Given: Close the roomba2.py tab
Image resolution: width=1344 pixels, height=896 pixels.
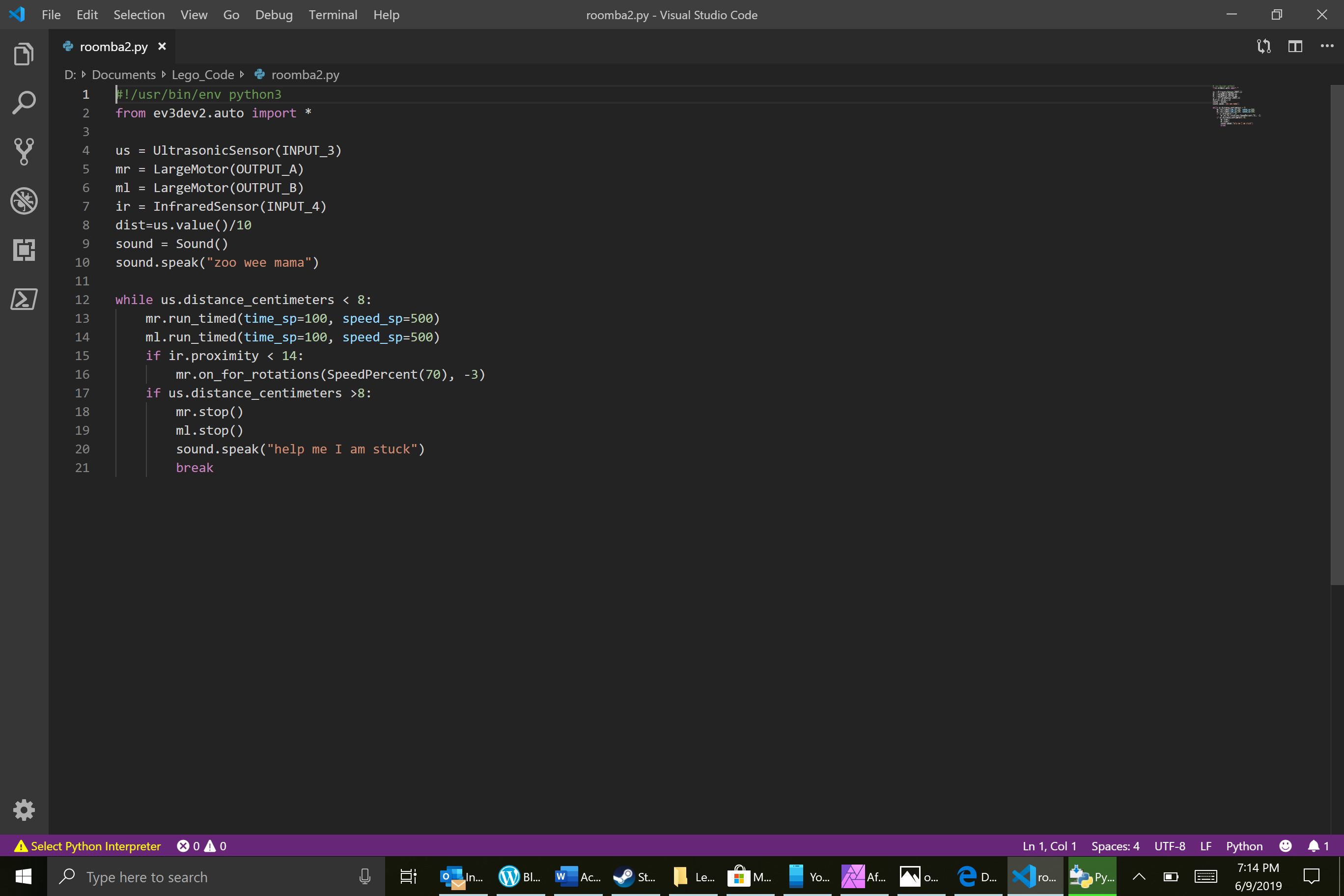Looking at the screenshot, I should [162, 46].
